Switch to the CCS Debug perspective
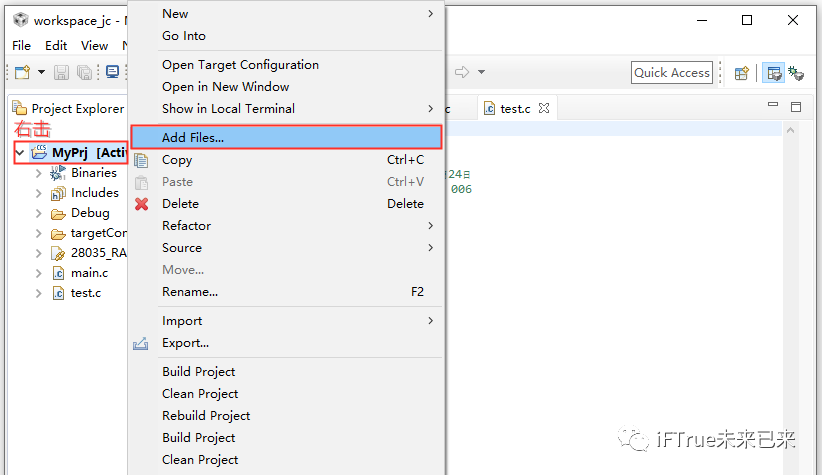This screenshot has height=475, width=822. click(x=796, y=72)
